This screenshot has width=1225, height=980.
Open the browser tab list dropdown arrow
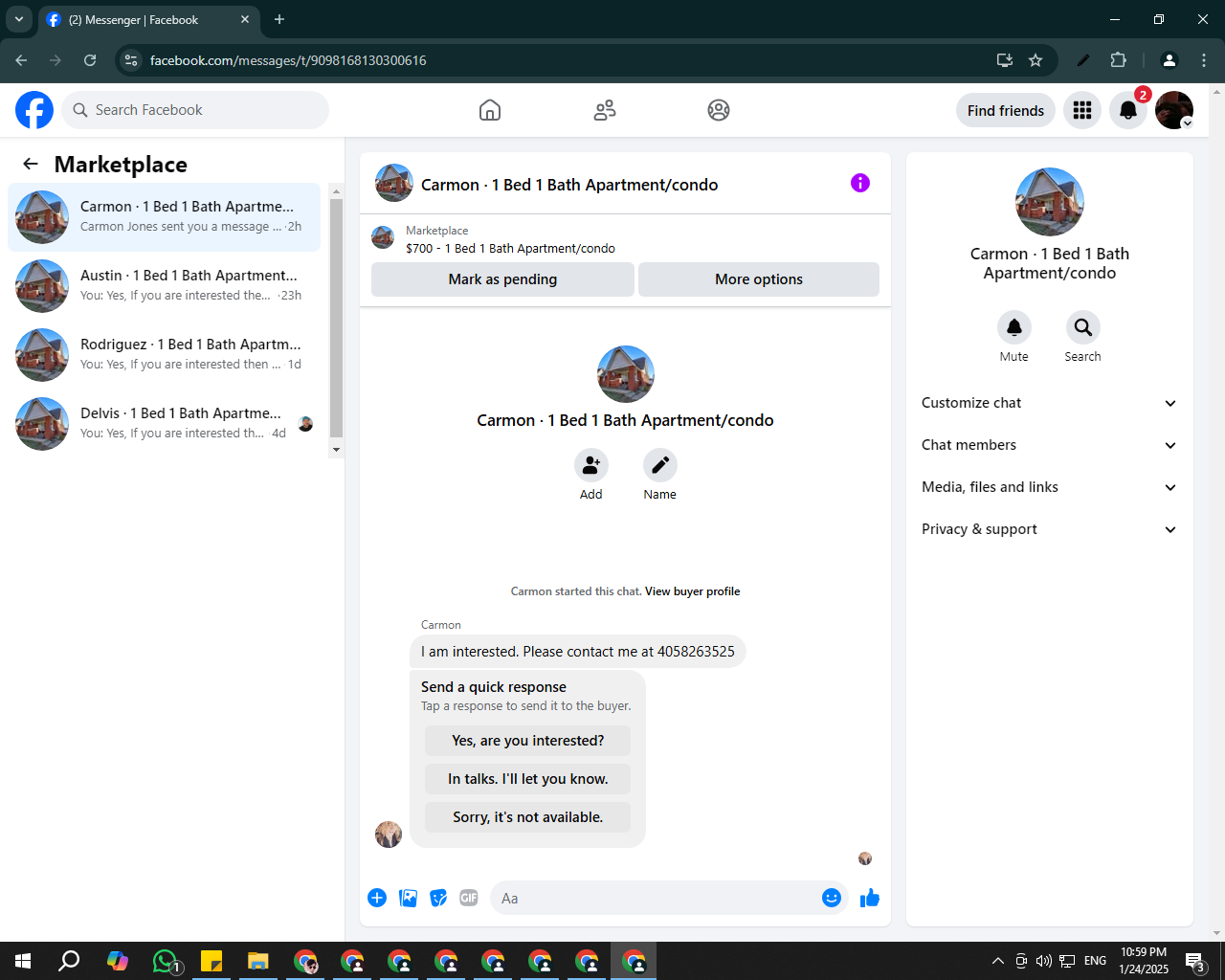point(18,19)
